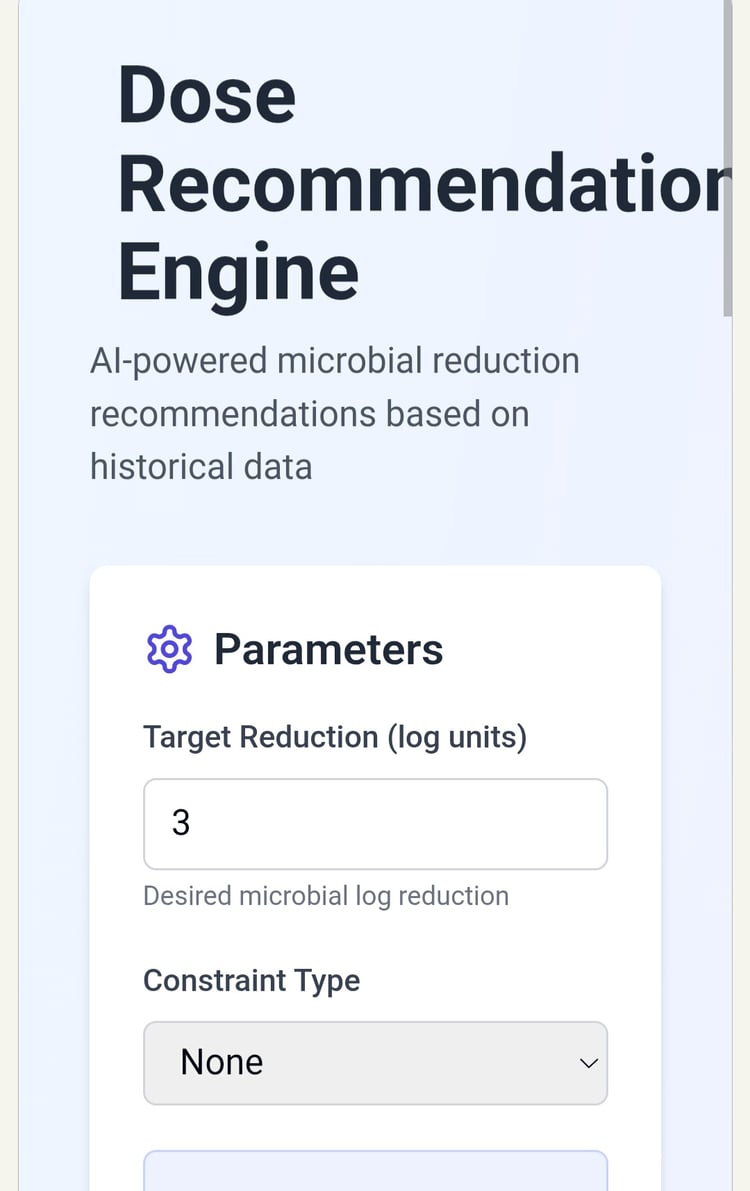The width and height of the screenshot is (750, 1191).
Task: Click the value '3' in the input
Action: [x=181, y=824]
